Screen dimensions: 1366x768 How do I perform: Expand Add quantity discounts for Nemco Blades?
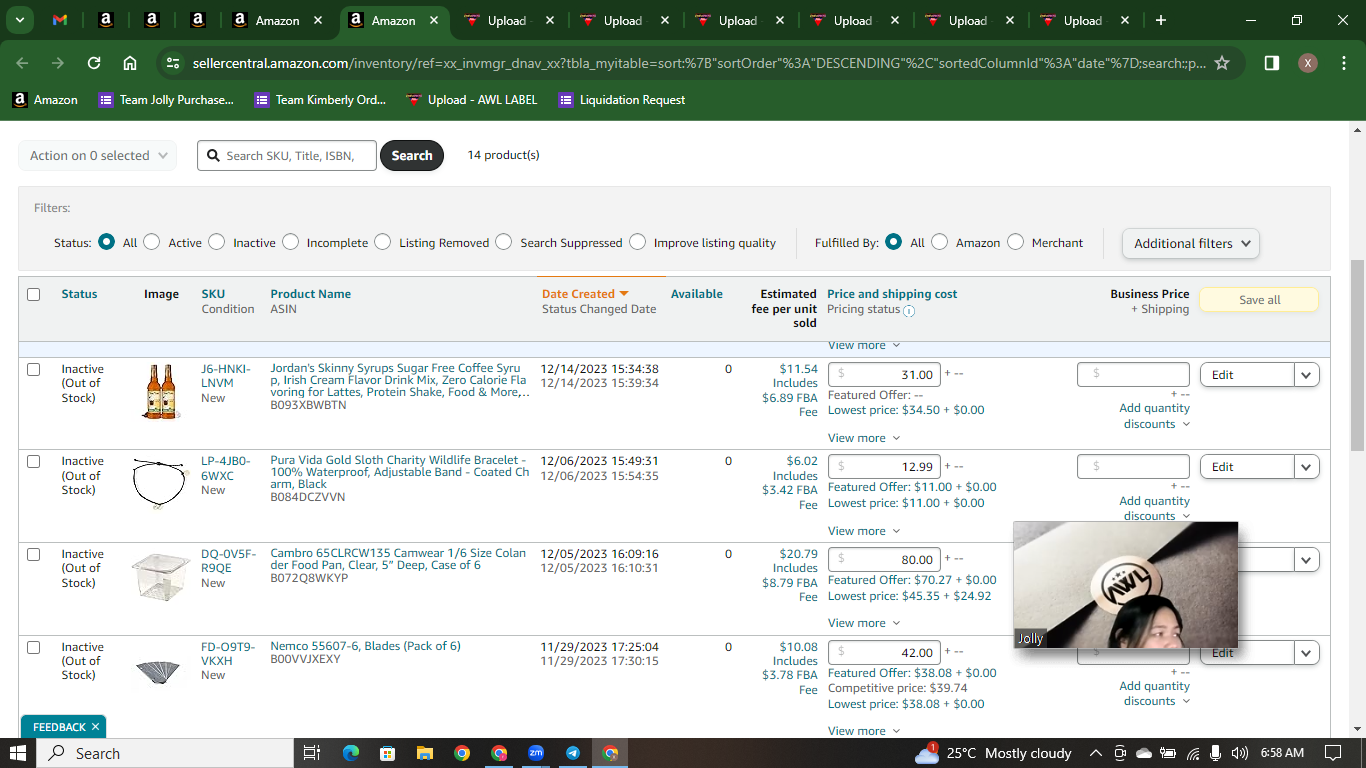(1154, 694)
